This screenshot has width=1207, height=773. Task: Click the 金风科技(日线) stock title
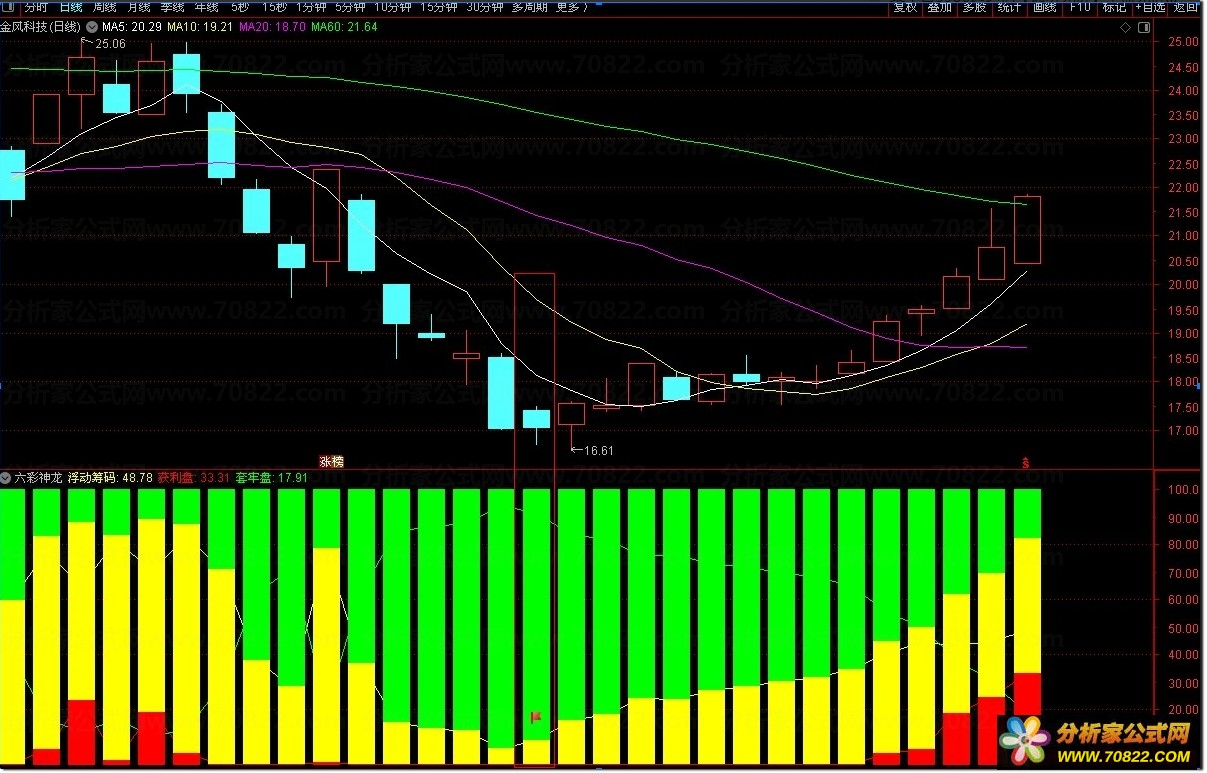tap(42, 27)
